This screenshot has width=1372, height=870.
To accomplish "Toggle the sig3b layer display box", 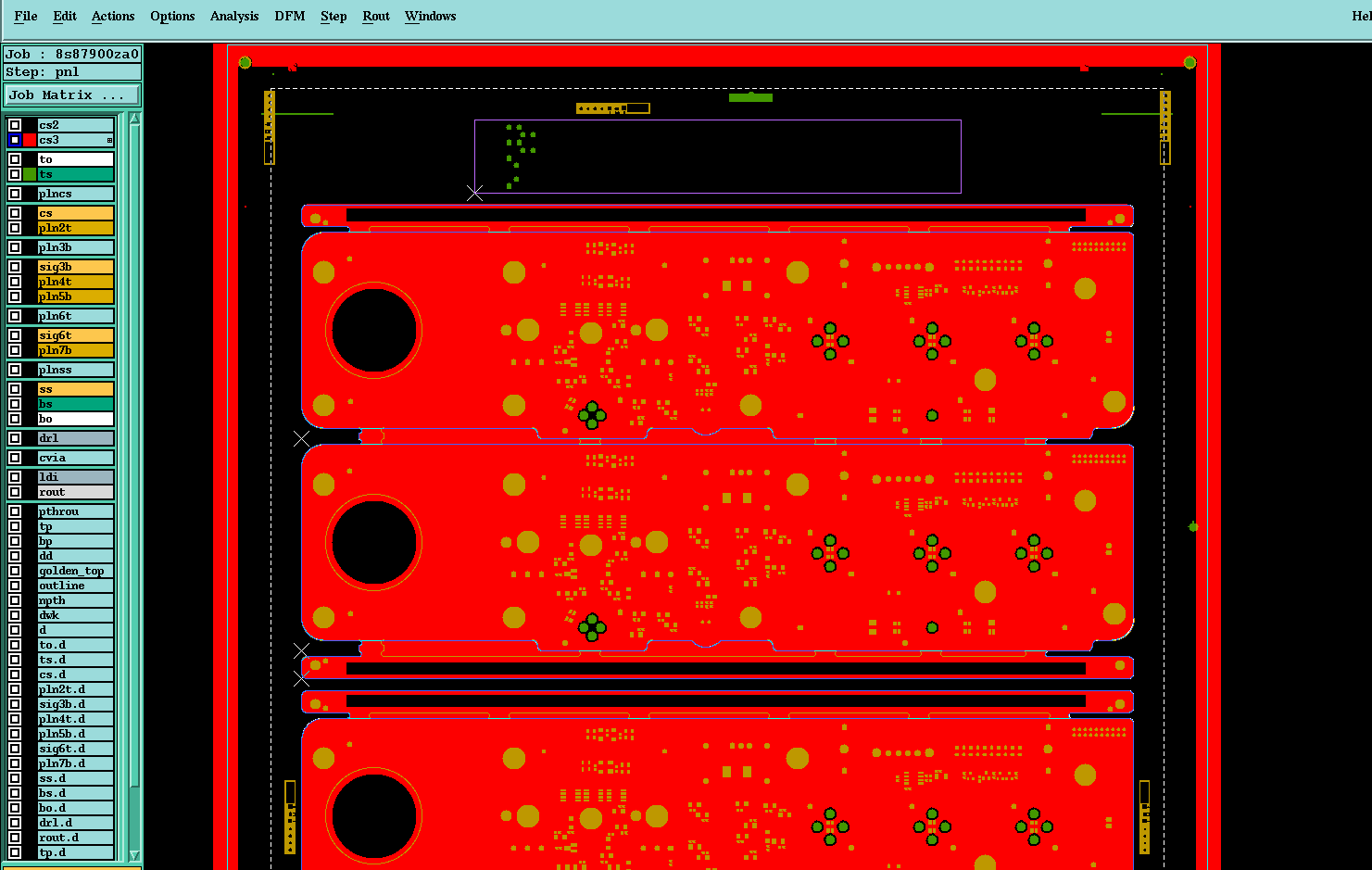I will (x=15, y=267).
